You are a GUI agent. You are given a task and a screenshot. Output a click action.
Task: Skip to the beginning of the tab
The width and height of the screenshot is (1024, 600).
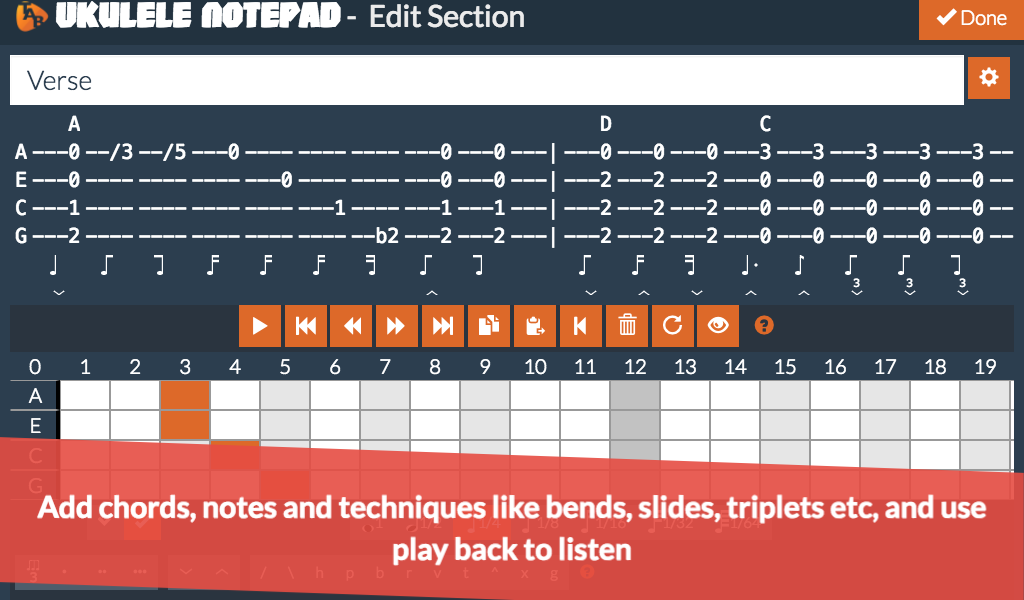pos(306,326)
